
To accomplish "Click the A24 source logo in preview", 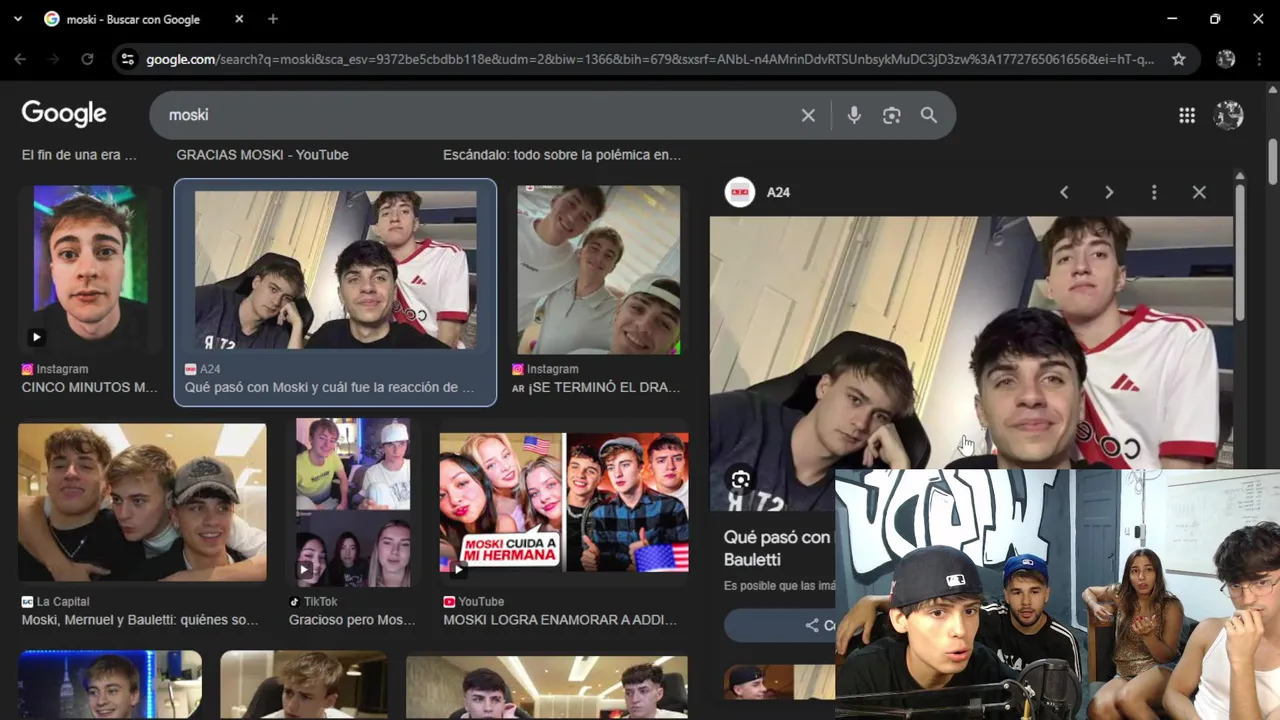I will (740, 192).
